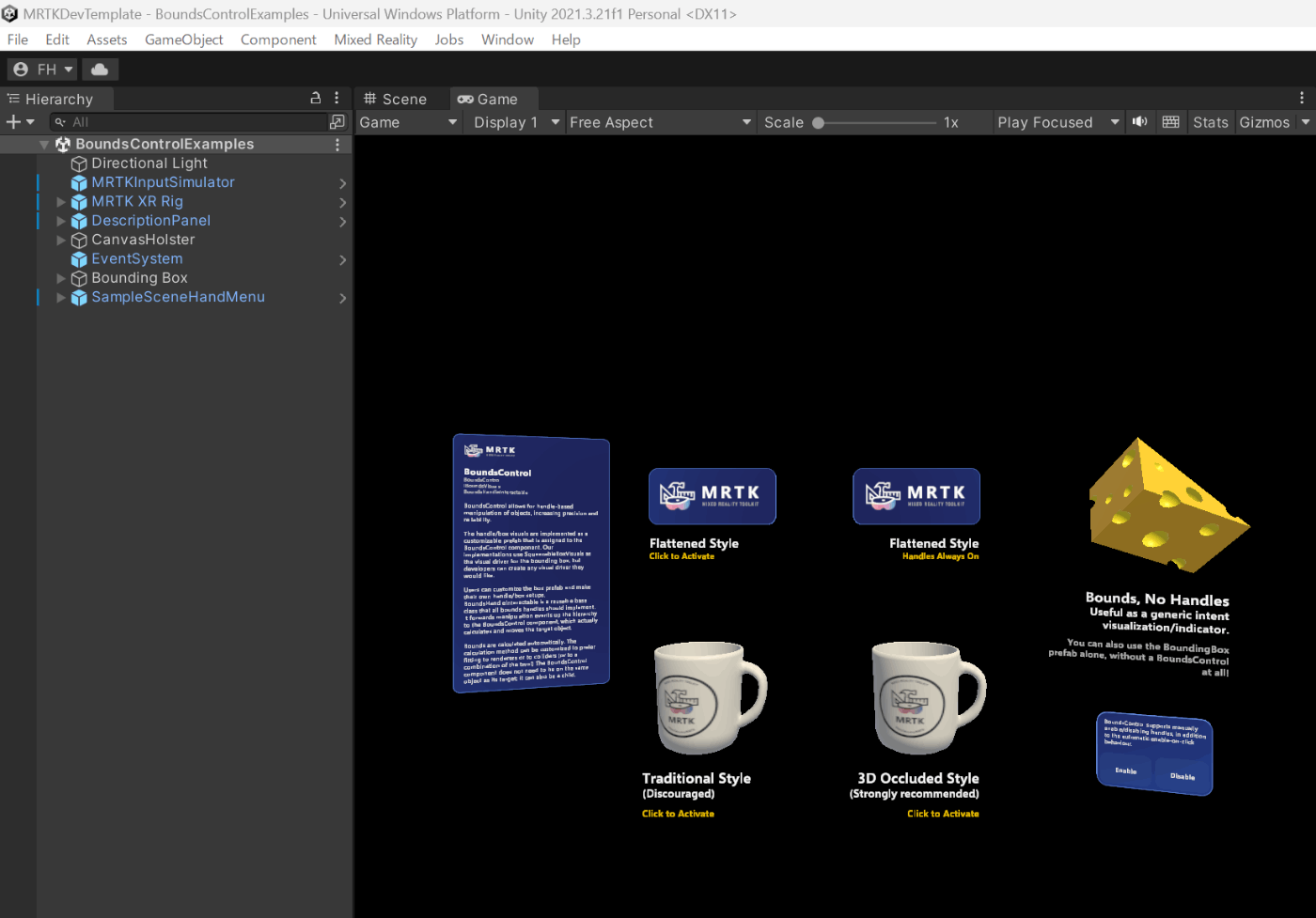Open the create object plus dropdown
This screenshot has height=918, width=1316.
[21, 122]
